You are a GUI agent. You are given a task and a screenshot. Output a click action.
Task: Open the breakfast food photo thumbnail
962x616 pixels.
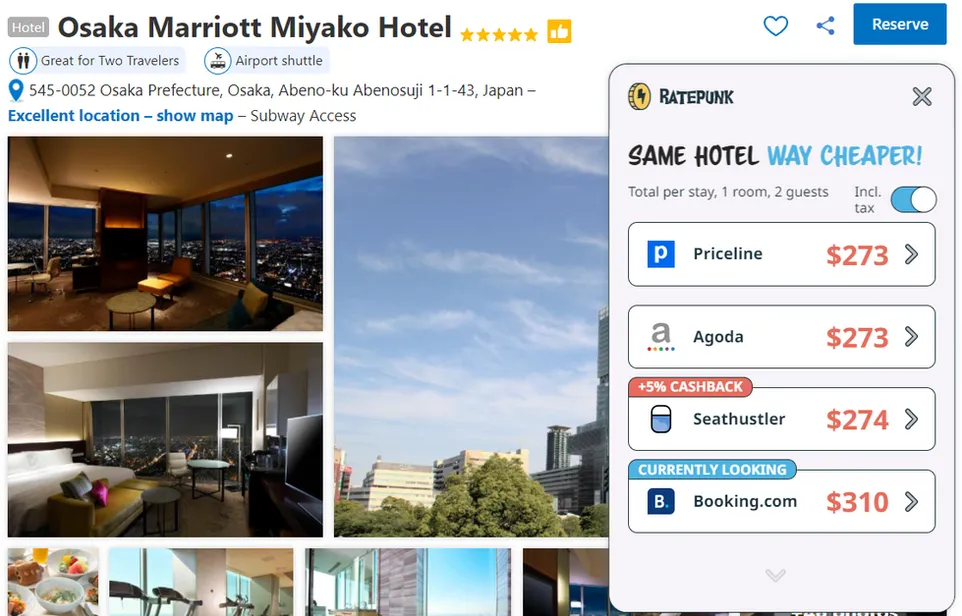(53, 582)
